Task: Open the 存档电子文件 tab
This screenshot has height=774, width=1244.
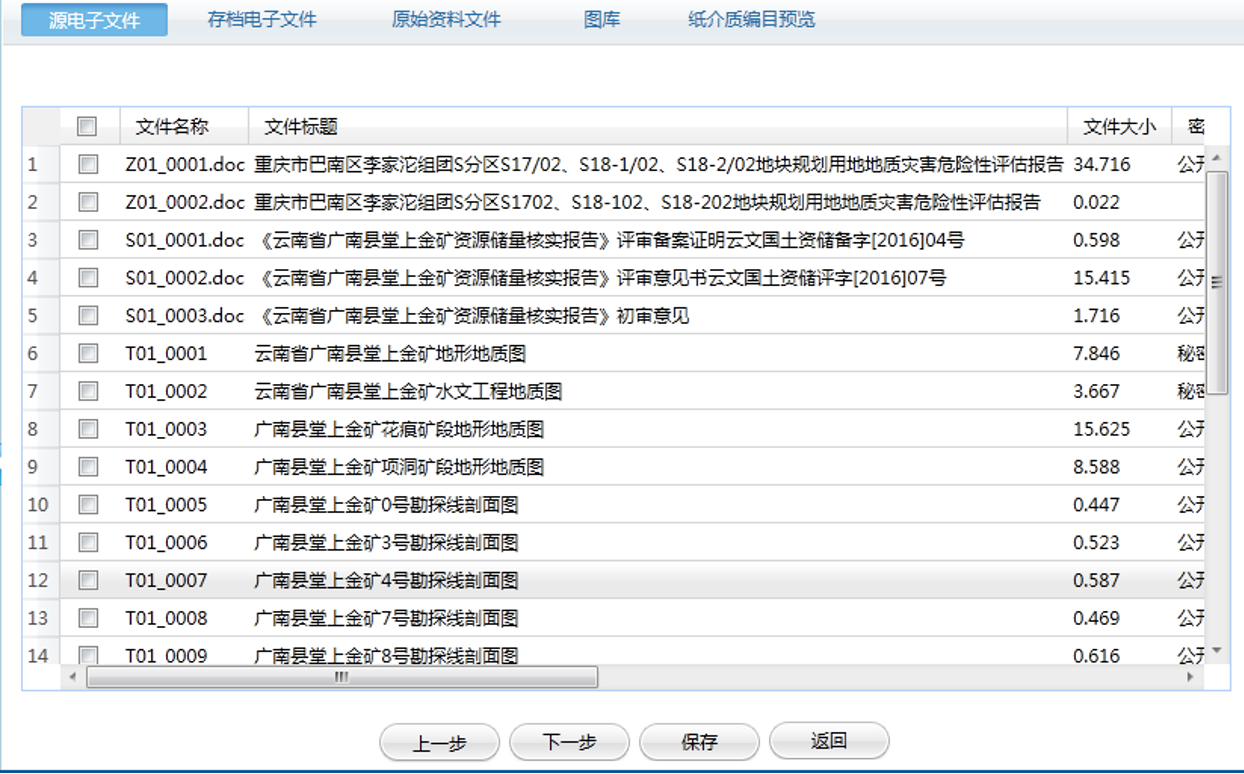Action: tap(262, 20)
